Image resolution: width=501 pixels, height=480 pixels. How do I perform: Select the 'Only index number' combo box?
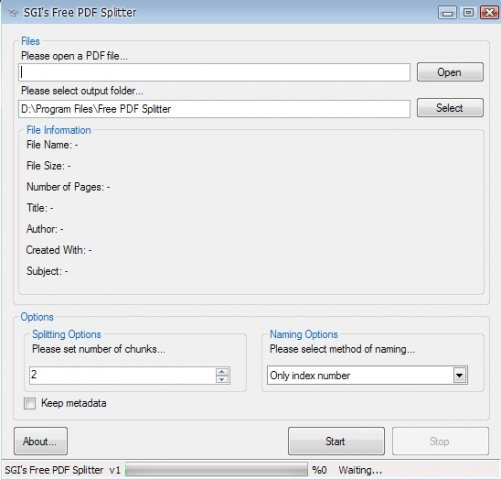367,375
